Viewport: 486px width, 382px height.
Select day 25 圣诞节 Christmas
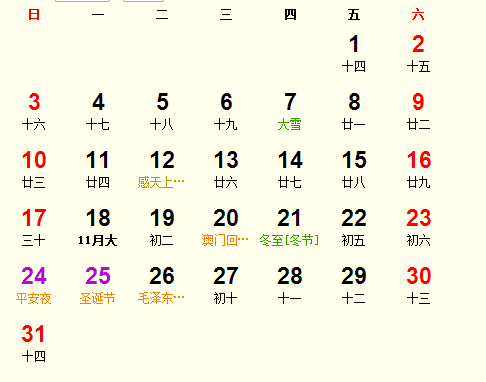pyautogui.click(x=98, y=285)
